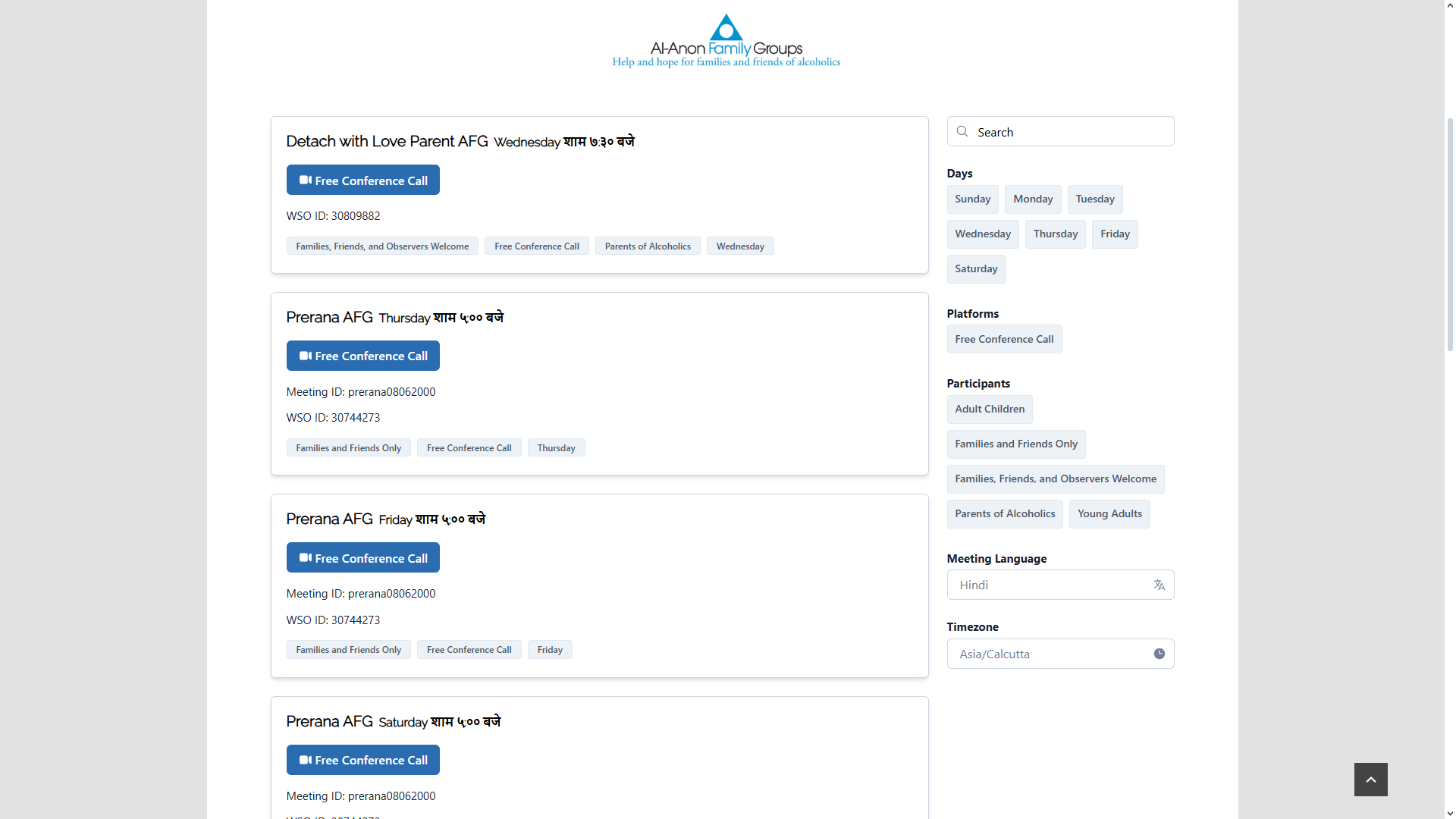Open the Meeting Language Hindi dropdown
Screen dimensions: 1456x819
(x=1050, y=585)
